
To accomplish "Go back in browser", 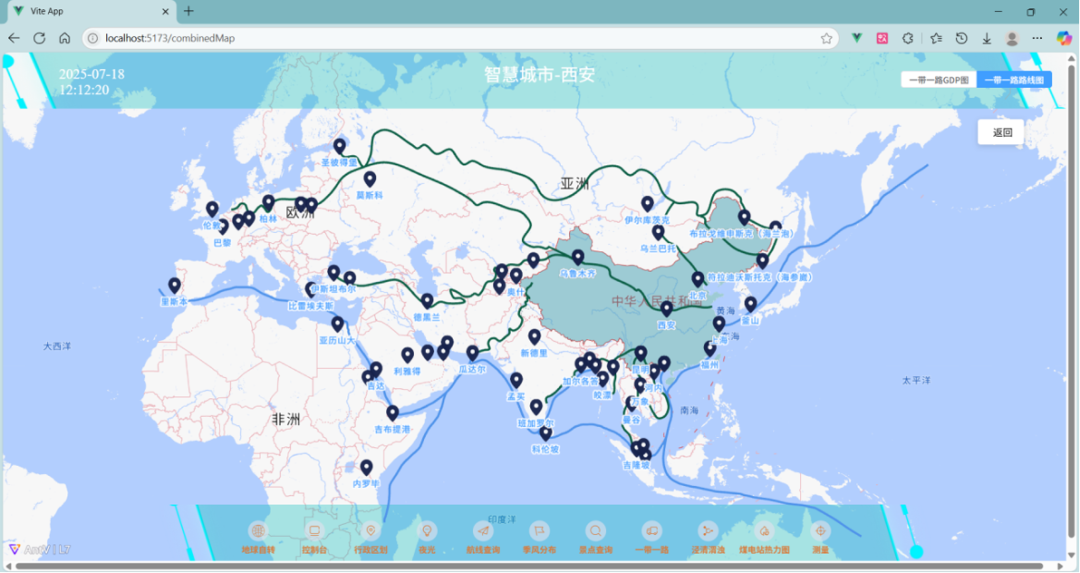I will point(14,39).
